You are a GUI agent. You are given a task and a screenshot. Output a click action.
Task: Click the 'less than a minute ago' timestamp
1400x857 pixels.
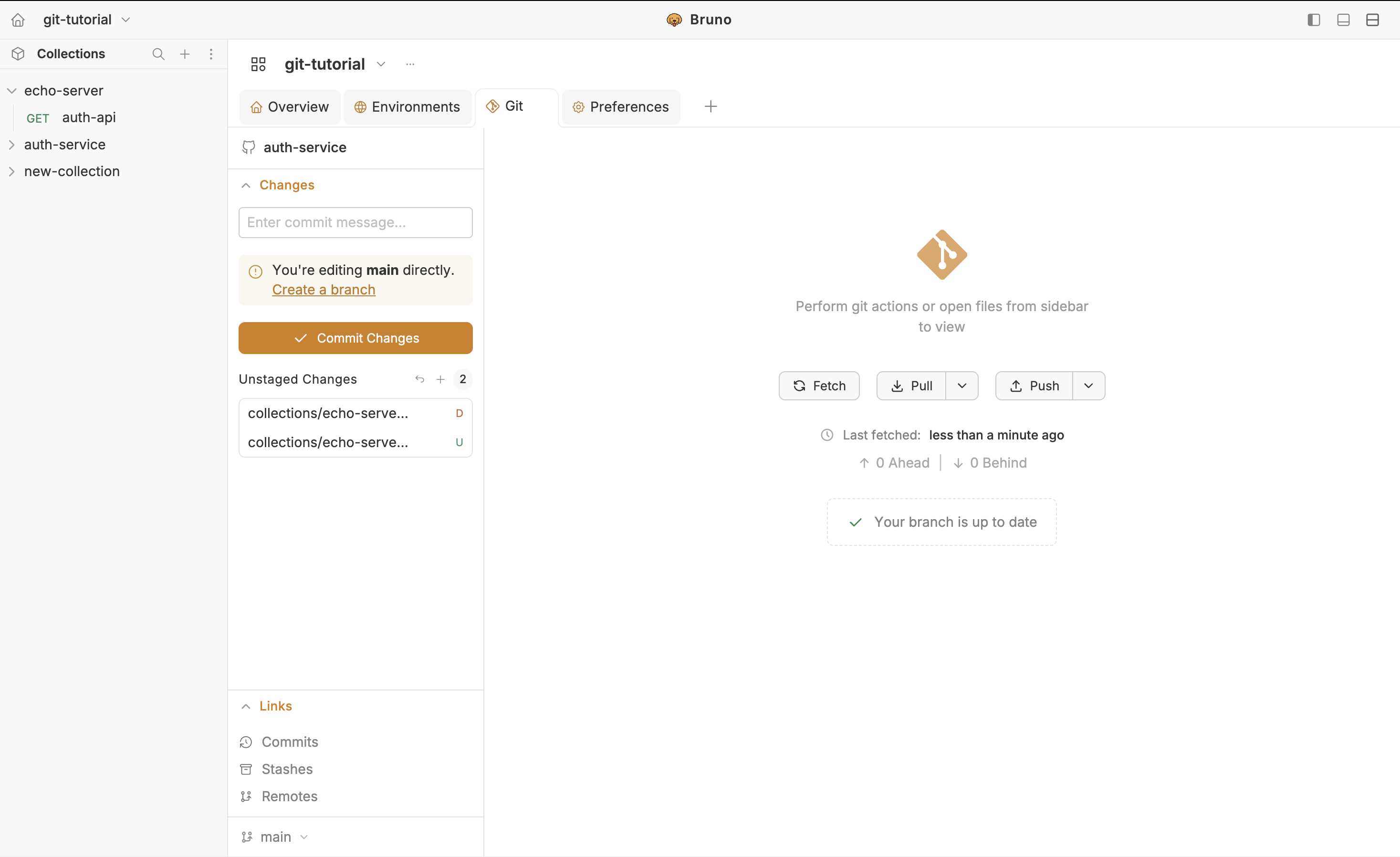[997, 435]
